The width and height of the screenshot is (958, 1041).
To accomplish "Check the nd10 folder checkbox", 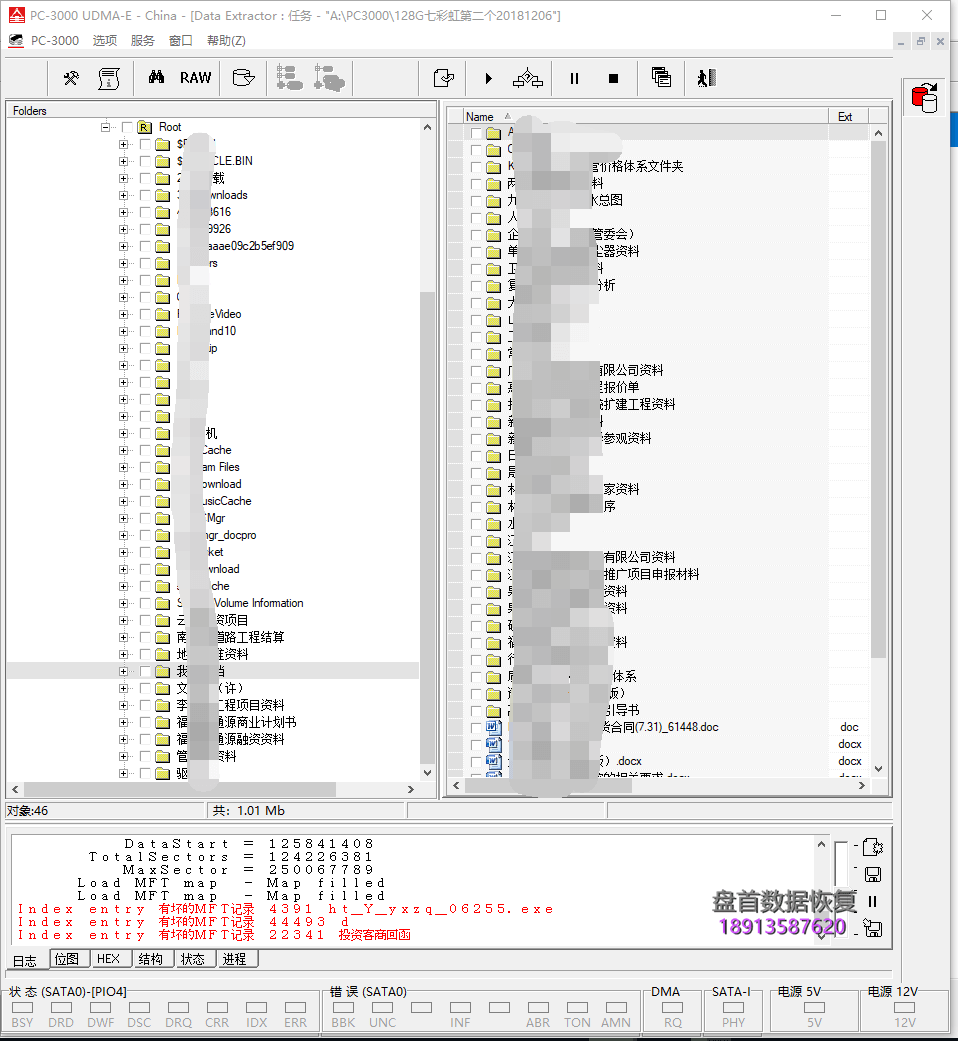I will pos(145,331).
